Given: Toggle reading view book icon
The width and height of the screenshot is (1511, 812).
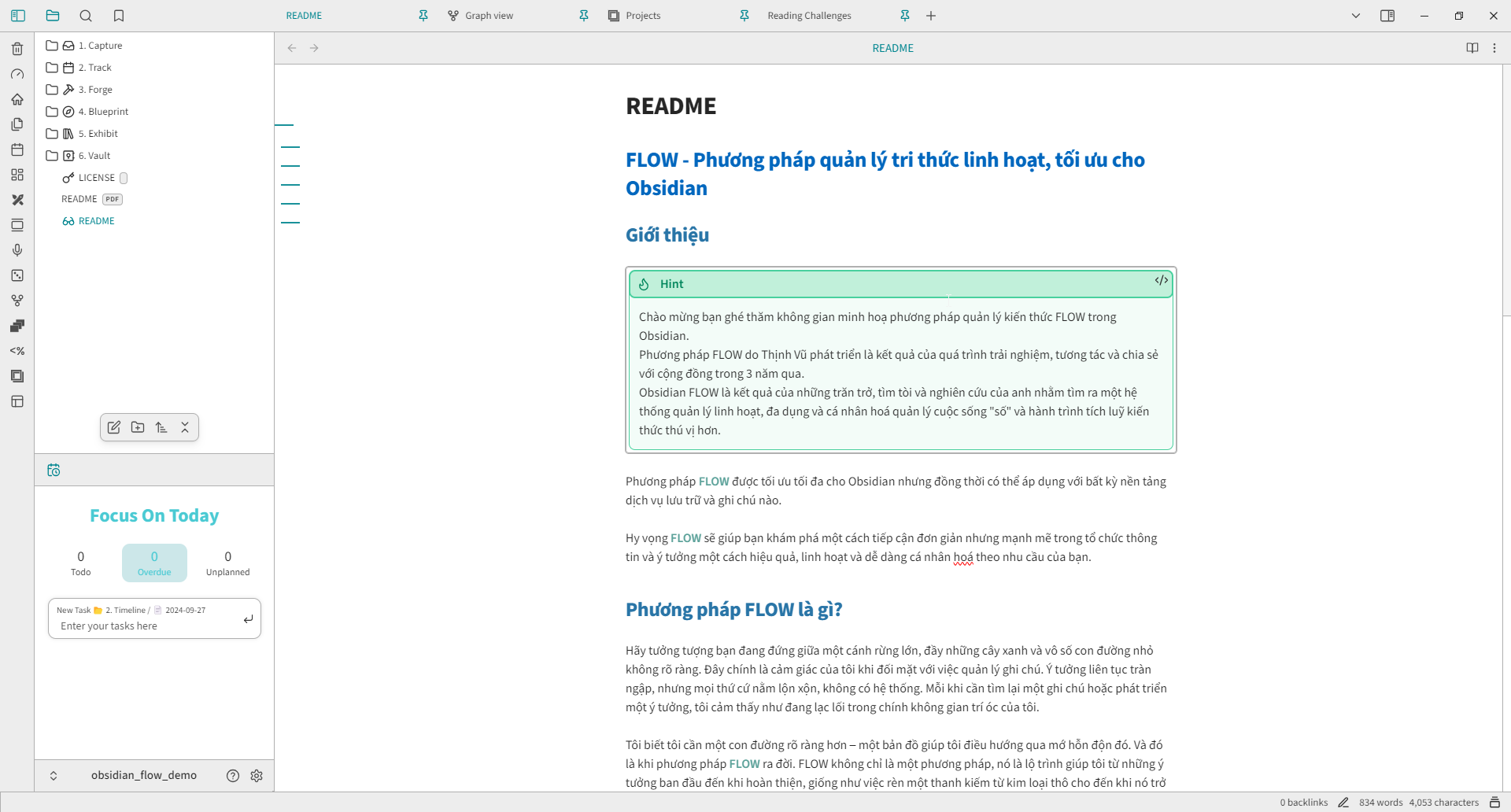Looking at the screenshot, I should [x=1472, y=48].
